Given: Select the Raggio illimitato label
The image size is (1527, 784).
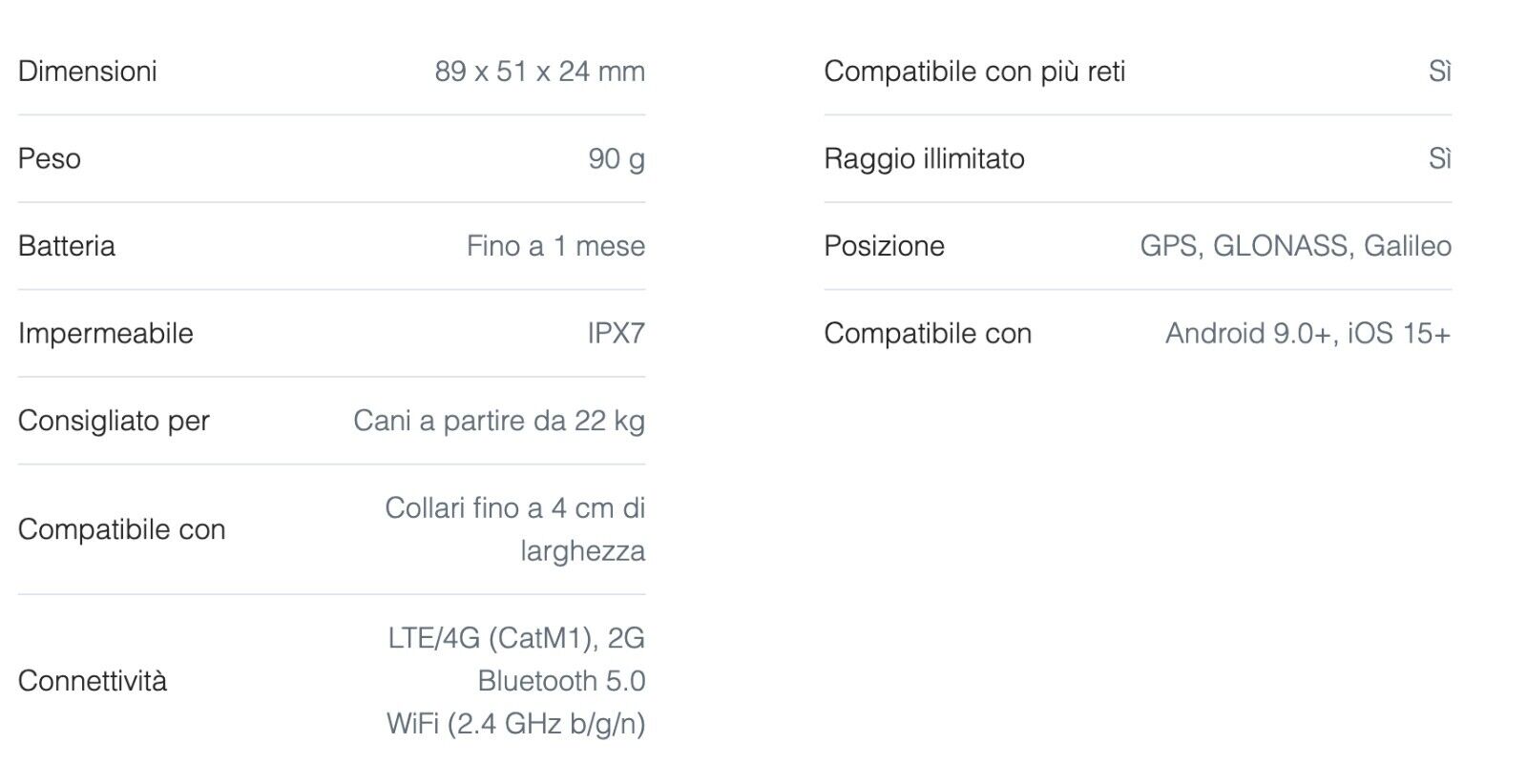Looking at the screenshot, I should click(925, 159).
